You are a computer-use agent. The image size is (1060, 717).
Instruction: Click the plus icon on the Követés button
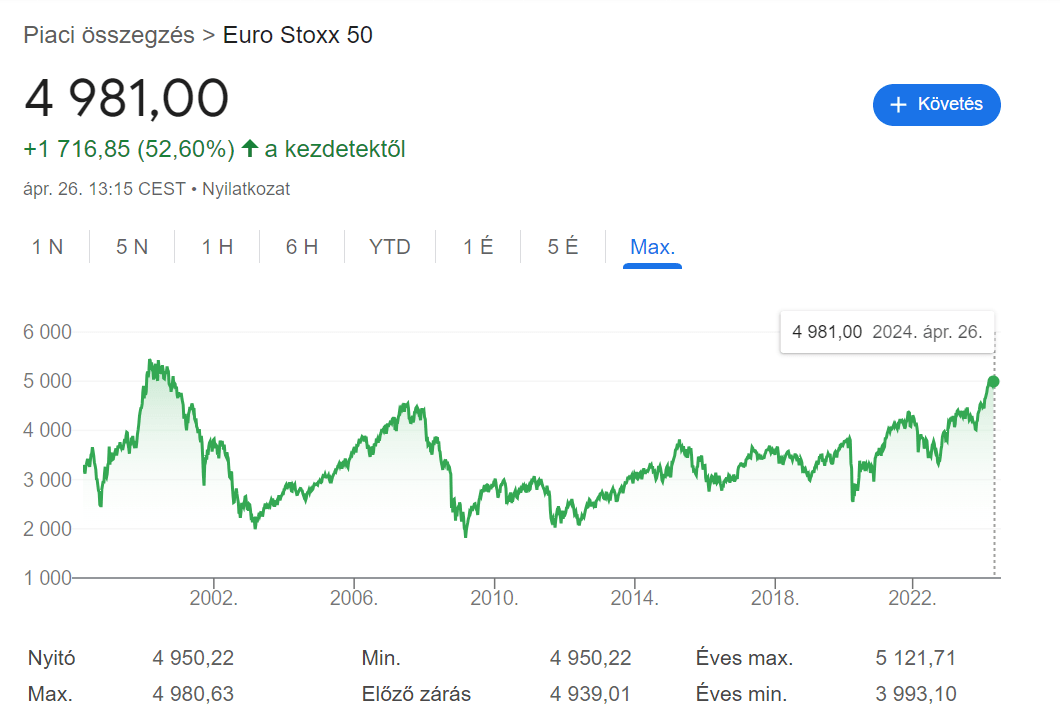pyautogui.click(x=898, y=104)
